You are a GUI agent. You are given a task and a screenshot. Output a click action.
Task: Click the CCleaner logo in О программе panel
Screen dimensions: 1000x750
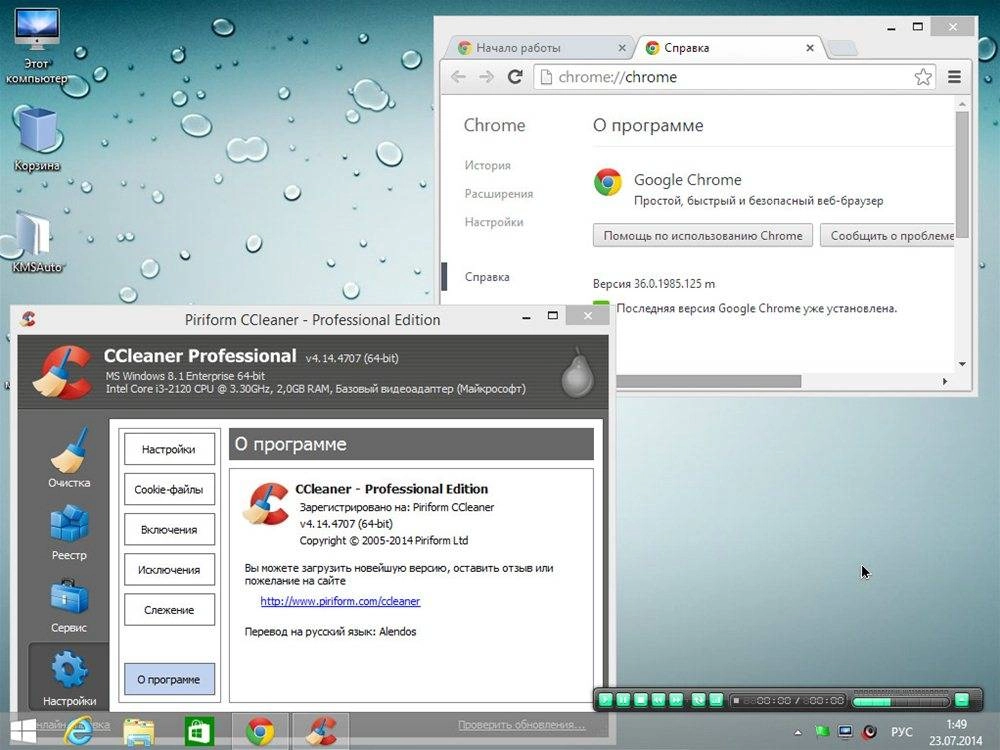pyautogui.click(x=266, y=503)
